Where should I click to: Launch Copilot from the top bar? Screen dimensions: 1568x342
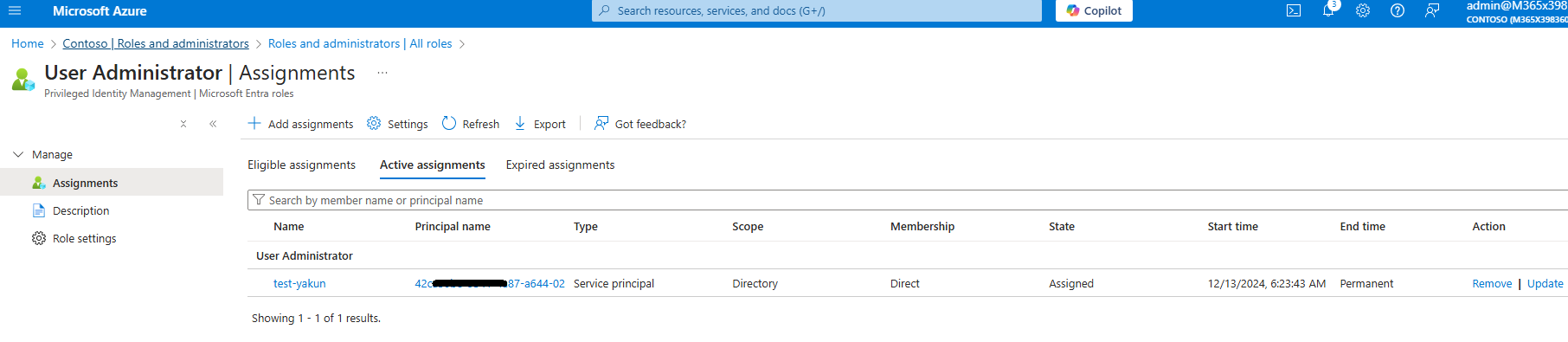coord(1094,10)
